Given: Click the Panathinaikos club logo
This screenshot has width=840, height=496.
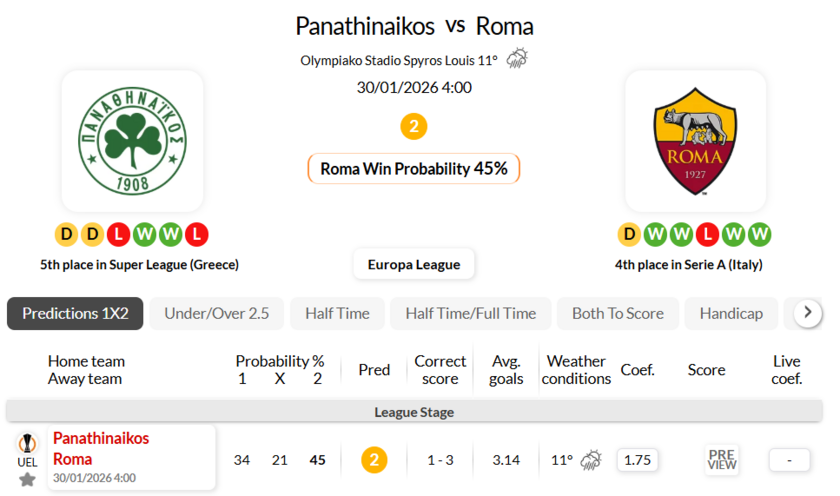Looking at the screenshot, I should pos(132,141).
